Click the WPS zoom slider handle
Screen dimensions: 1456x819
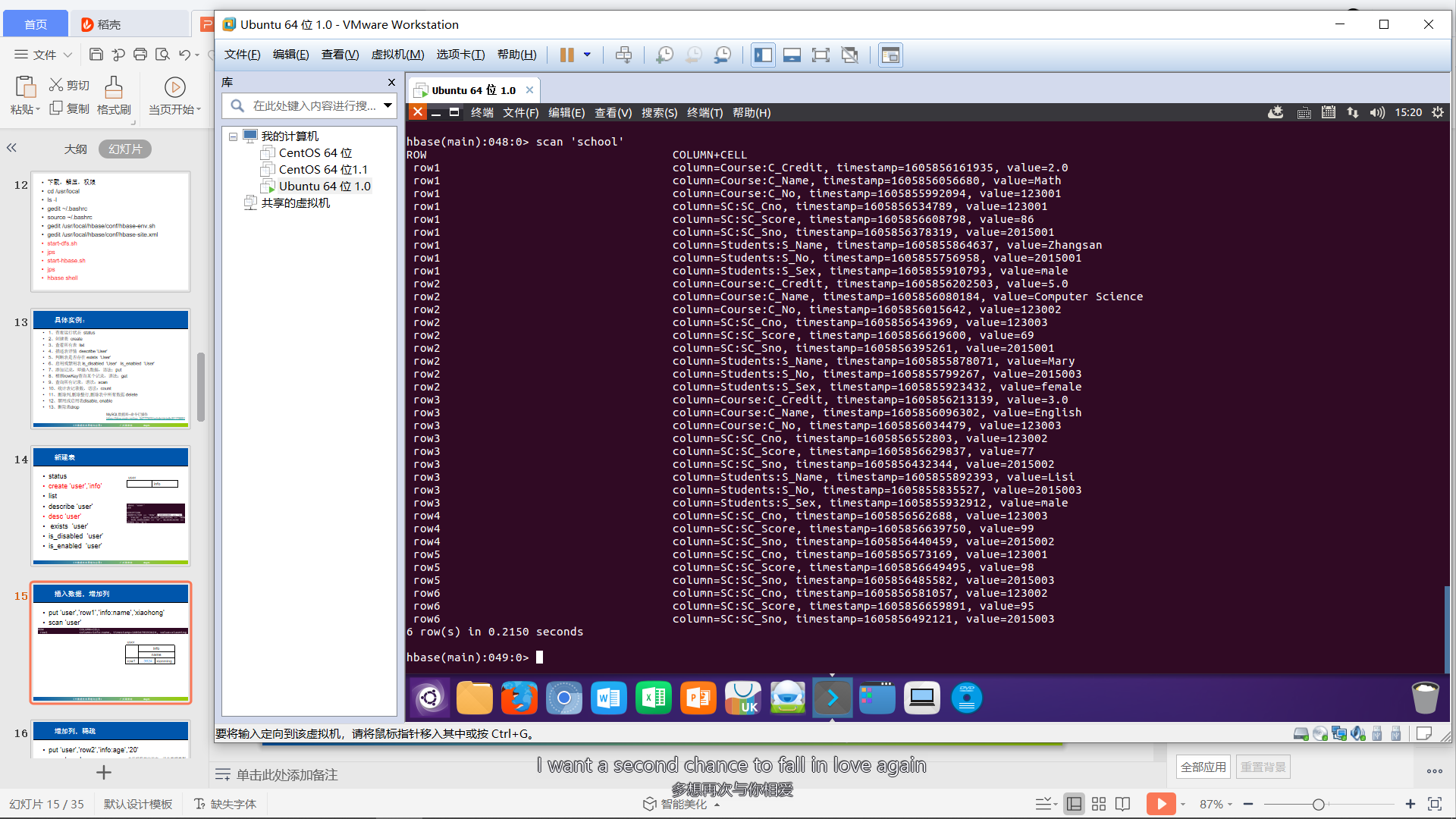[x=1319, y=805]
